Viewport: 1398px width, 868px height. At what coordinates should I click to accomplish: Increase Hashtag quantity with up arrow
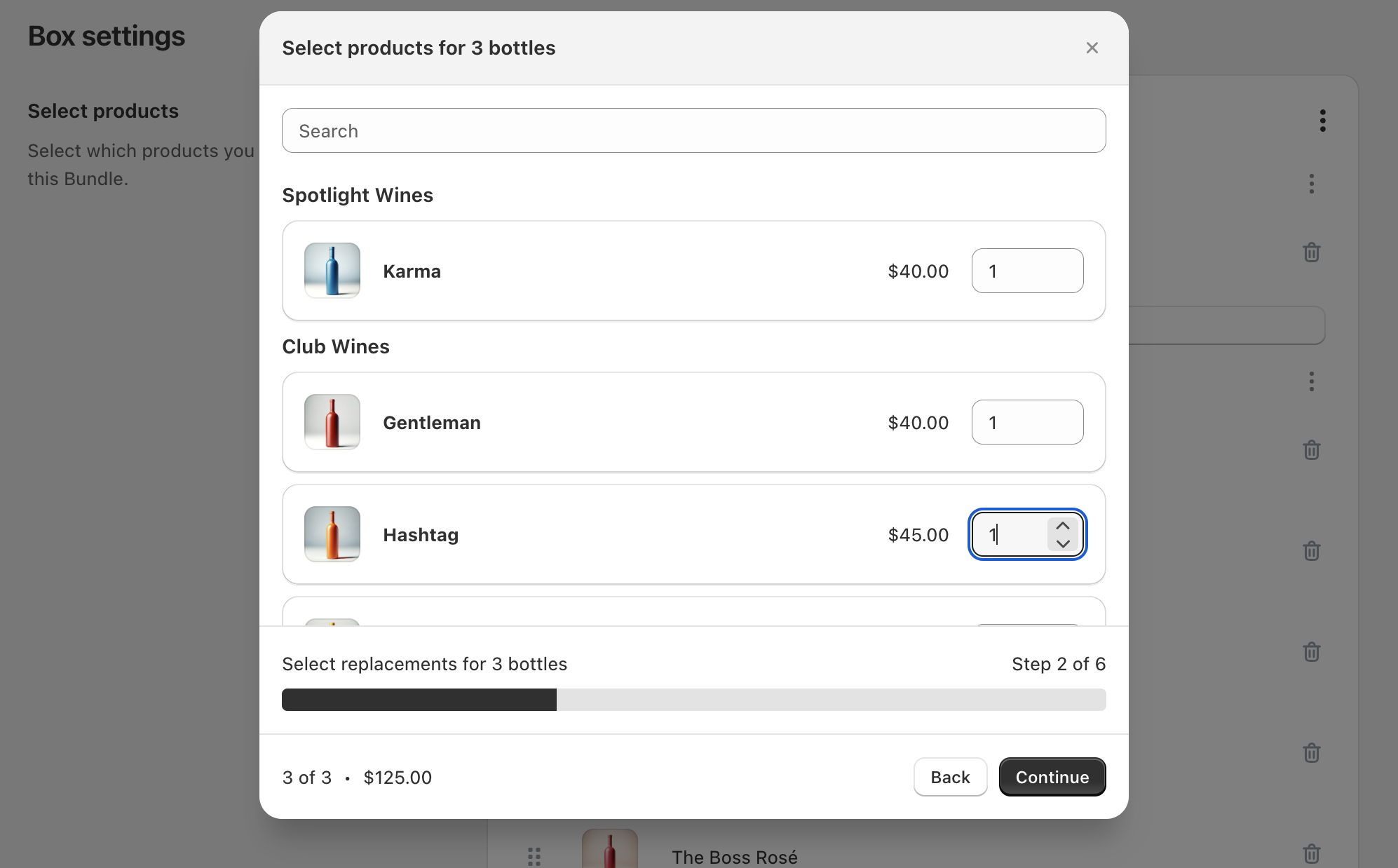[x=1063, y=526]
